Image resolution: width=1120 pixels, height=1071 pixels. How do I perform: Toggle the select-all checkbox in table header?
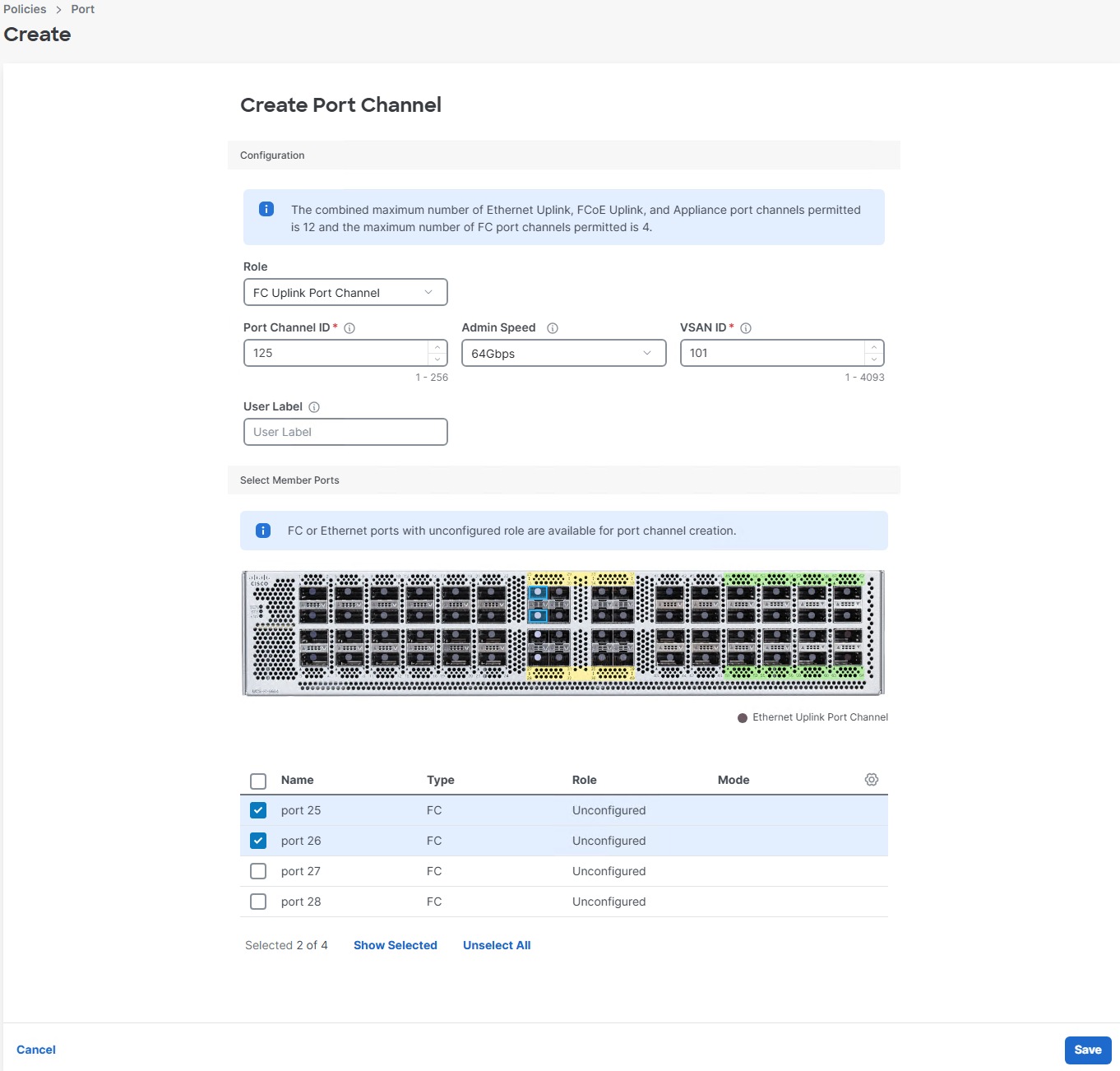pos(258,781)
